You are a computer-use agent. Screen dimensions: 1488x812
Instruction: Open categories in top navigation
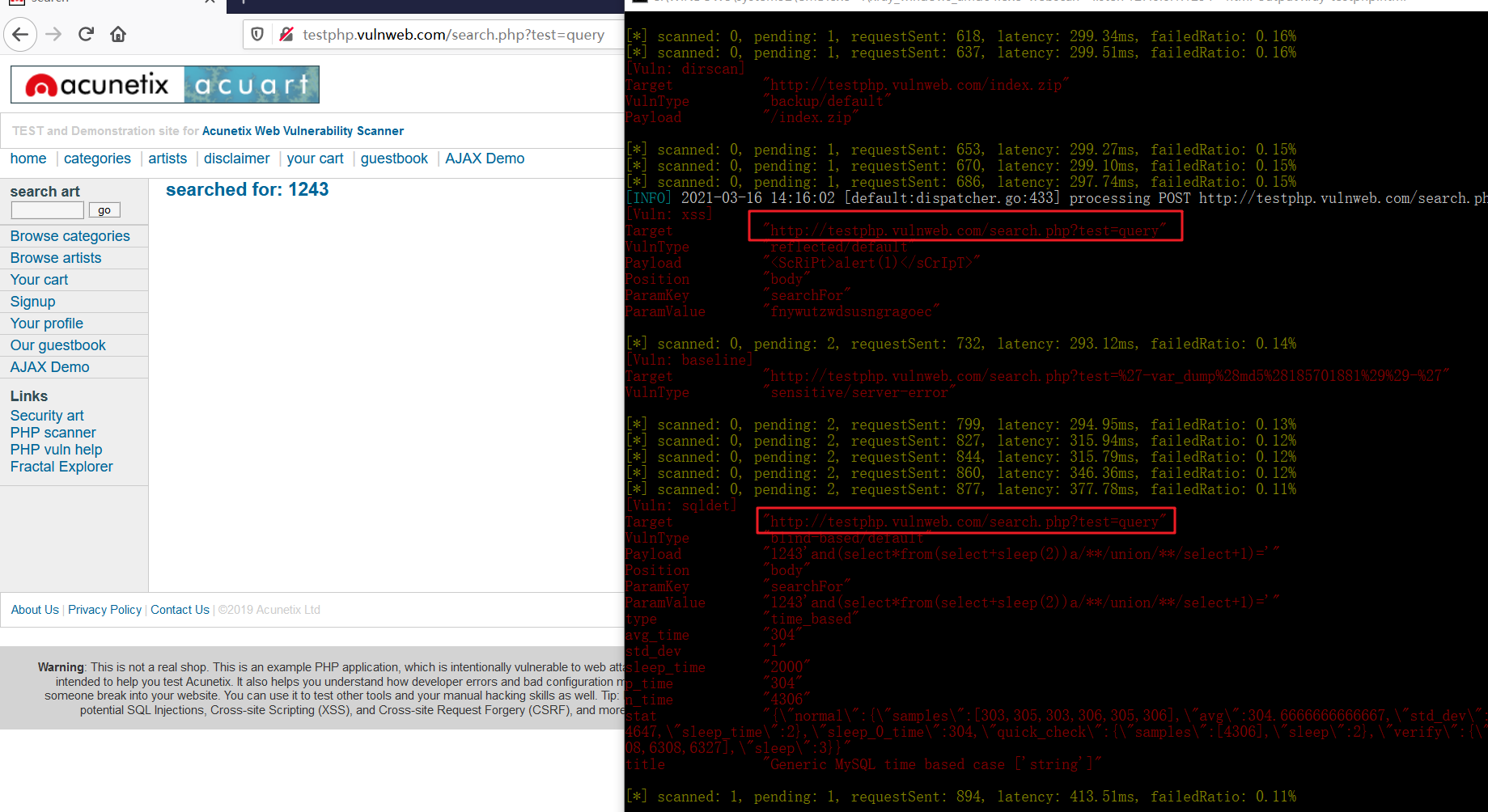point(97,159)
